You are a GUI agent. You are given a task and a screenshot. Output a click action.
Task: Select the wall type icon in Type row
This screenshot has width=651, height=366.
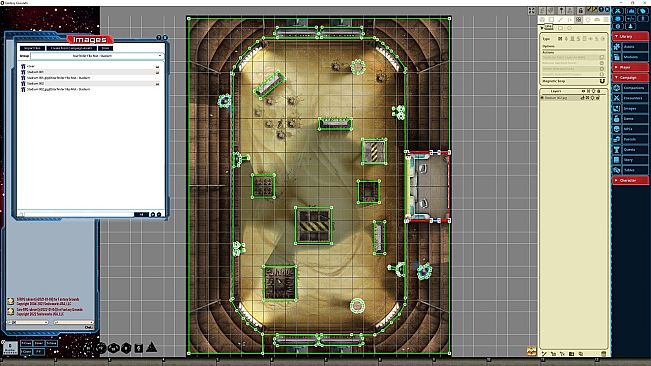560,39
